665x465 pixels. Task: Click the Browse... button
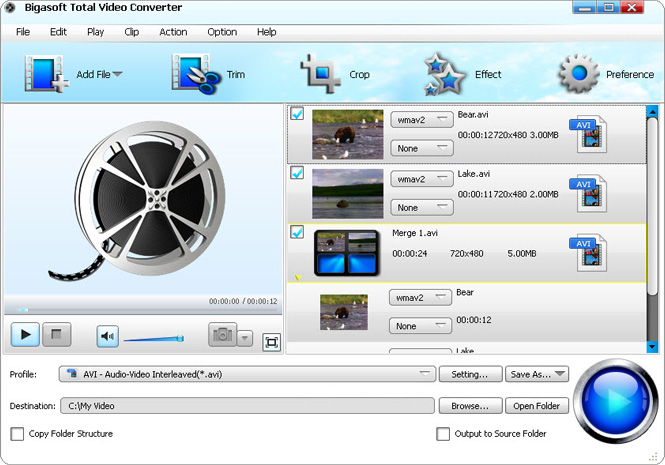(x=470, y=406)
